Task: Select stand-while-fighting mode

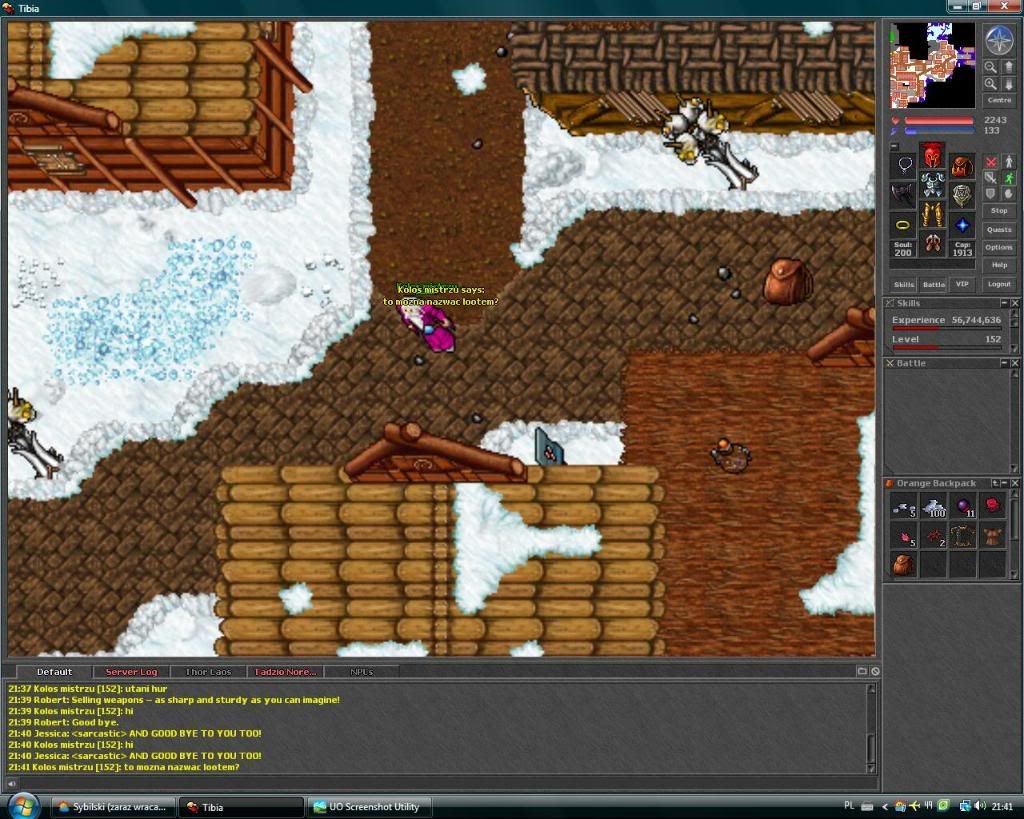Action: coord(1008,161)
